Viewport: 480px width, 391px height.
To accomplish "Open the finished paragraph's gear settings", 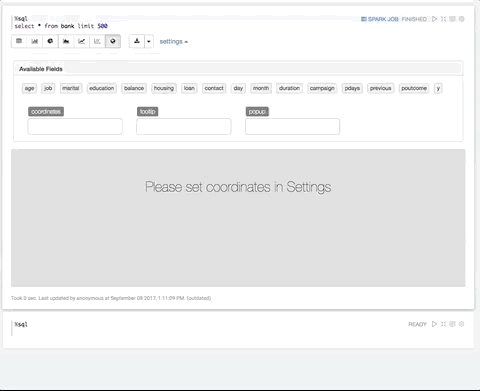I will click(462, 19).
